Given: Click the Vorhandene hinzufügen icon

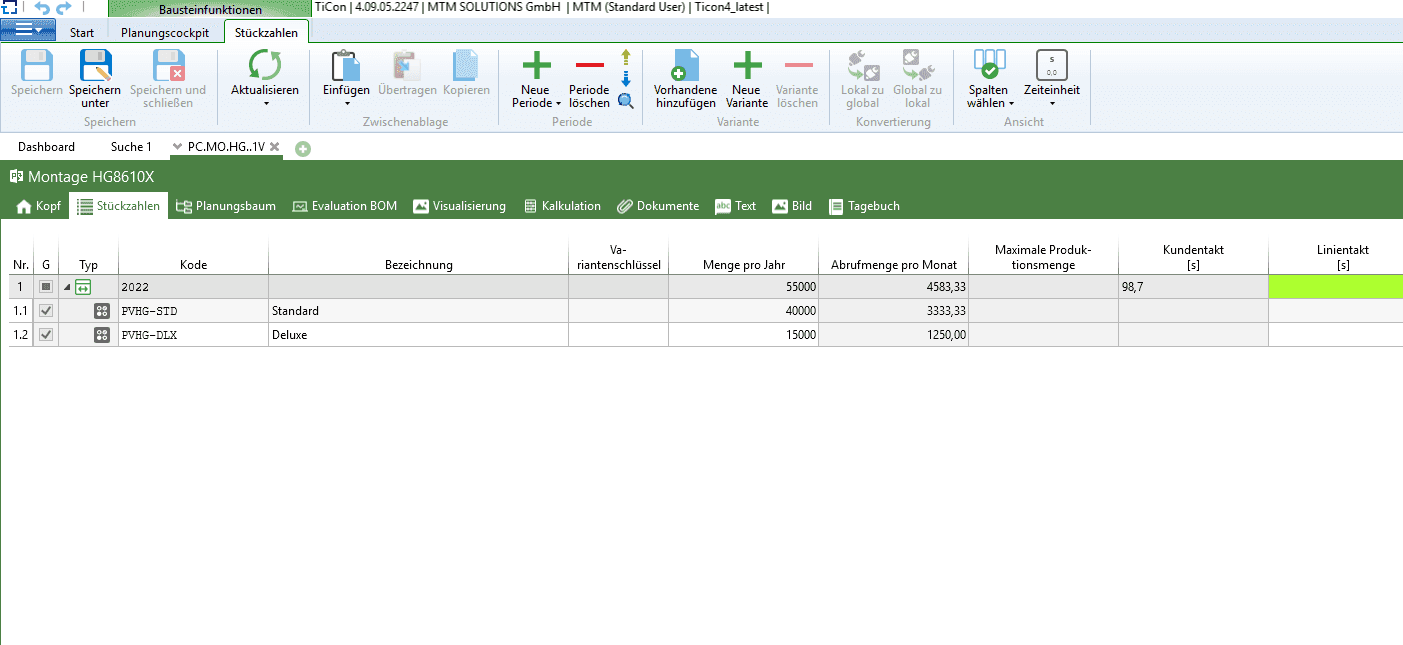Looking at the screenshot, I should tap(685, 66).
